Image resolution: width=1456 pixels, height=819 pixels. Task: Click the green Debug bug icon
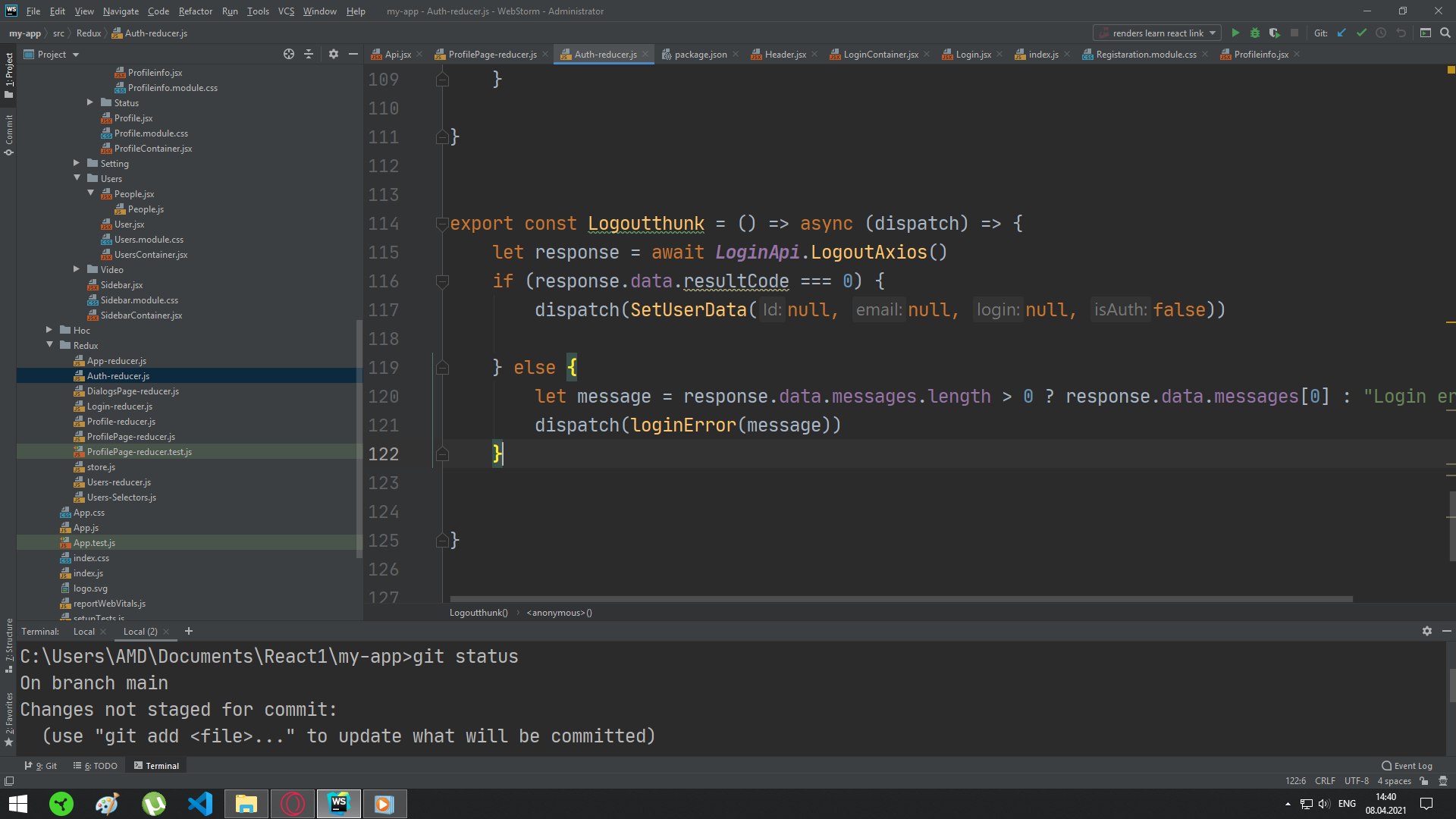point(1255,33)
